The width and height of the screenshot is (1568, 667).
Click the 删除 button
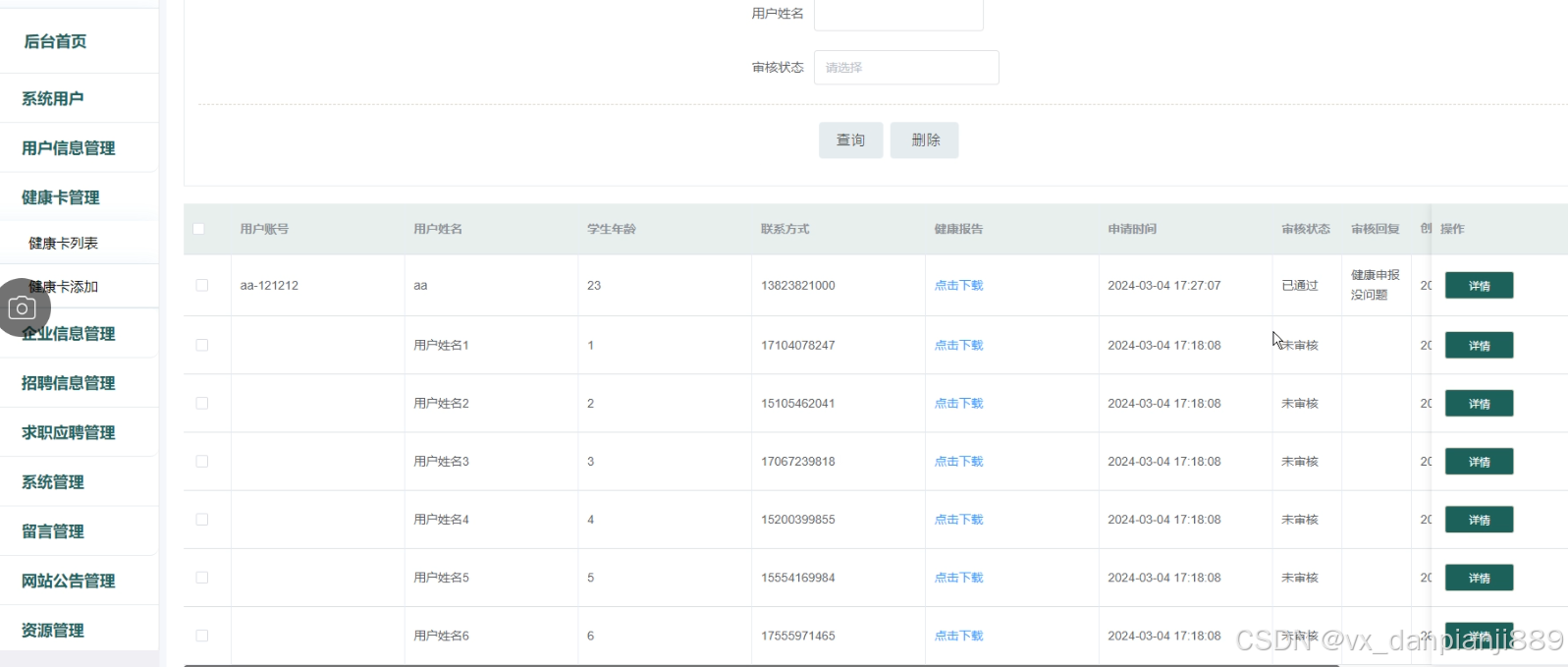(925, 140)
